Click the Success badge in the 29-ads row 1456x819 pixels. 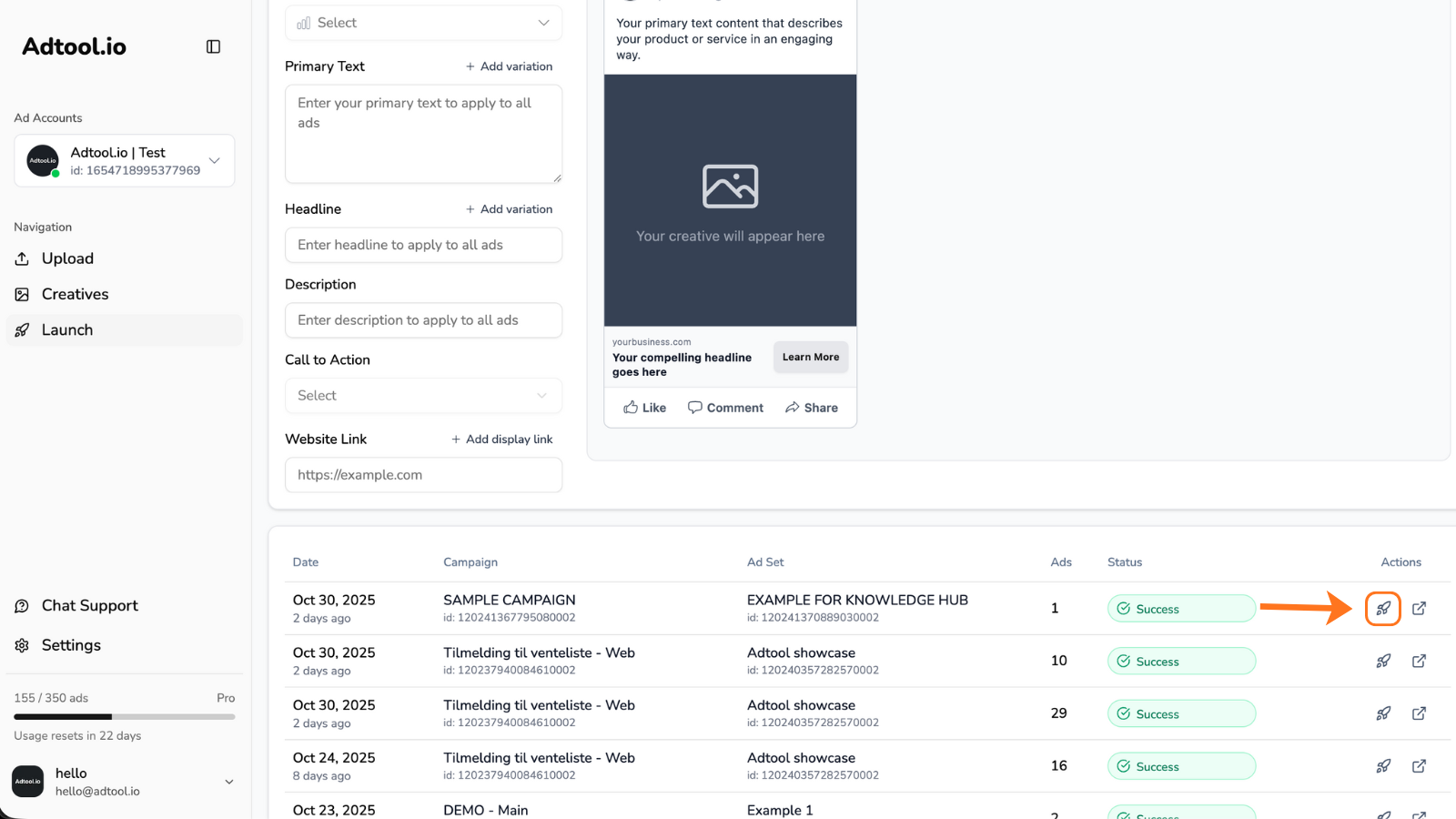pyautogui.click(x=1181, y=714)
